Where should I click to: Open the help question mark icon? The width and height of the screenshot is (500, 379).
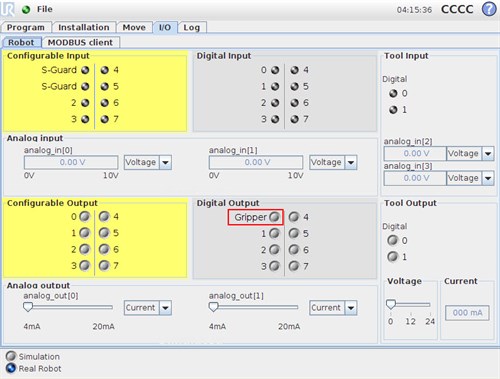(x=489, y=9)
